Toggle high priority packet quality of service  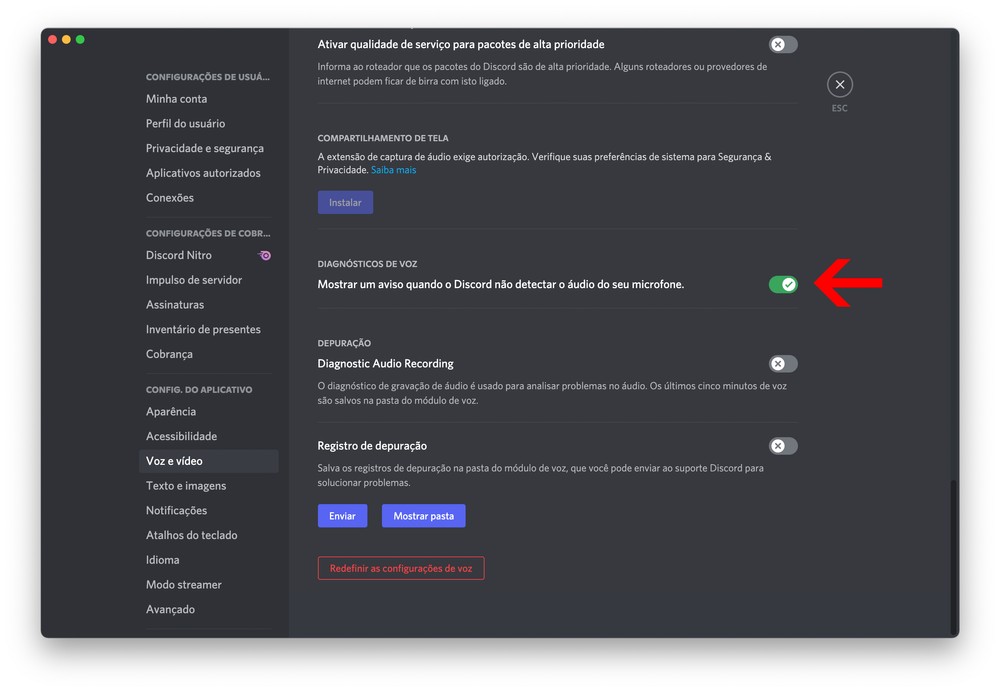783,45
